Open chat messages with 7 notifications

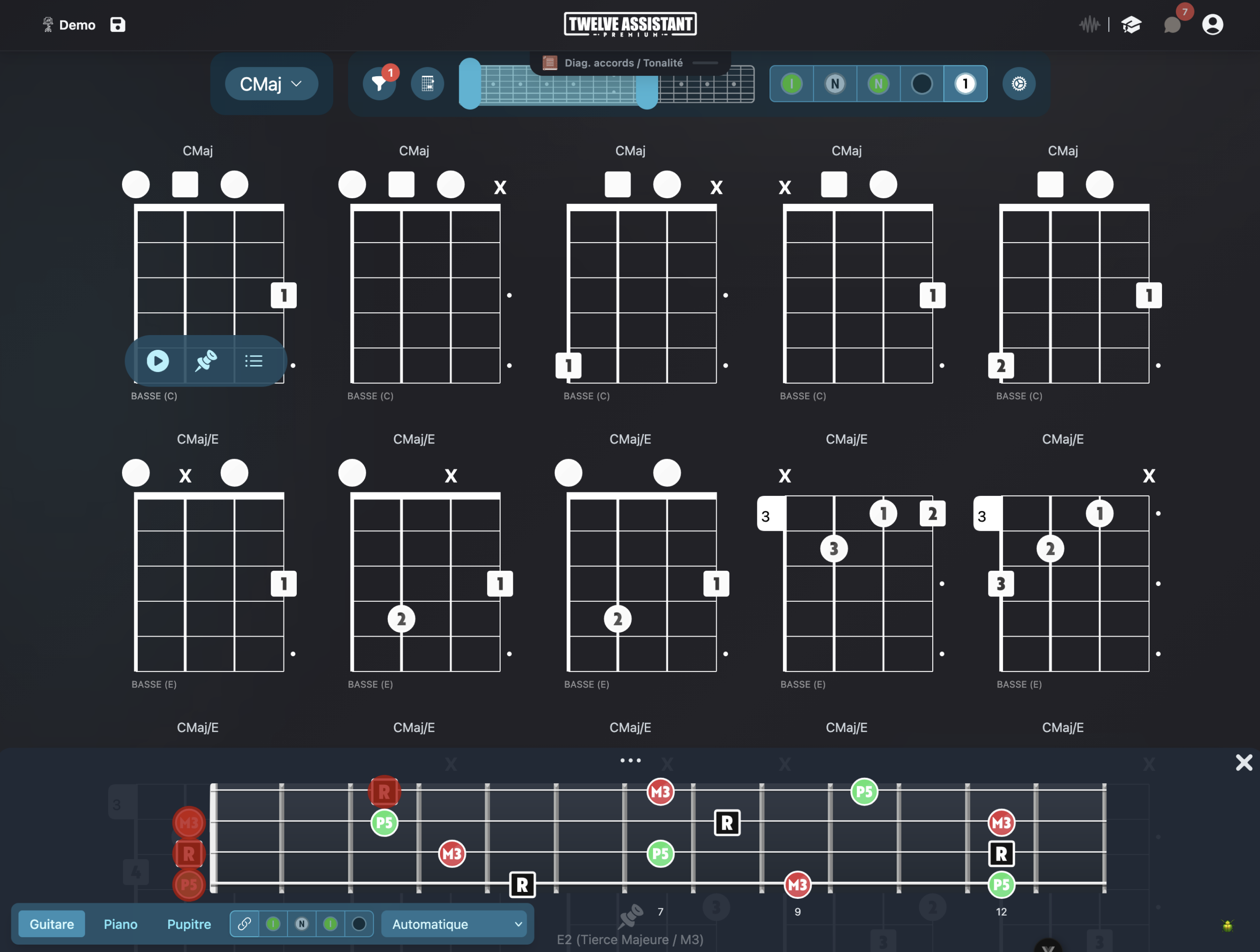coord(1172,25)
